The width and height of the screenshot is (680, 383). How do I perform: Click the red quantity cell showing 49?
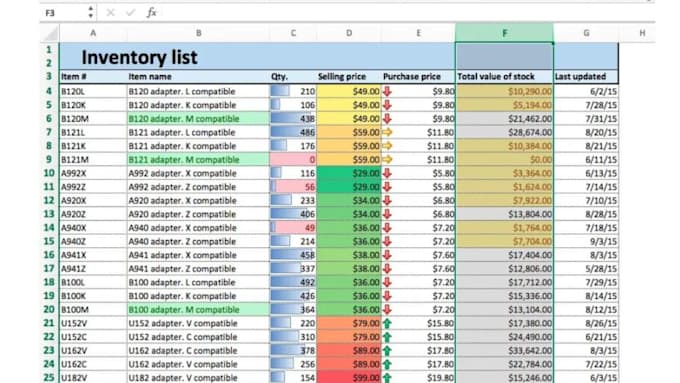[x=293, y=228]
